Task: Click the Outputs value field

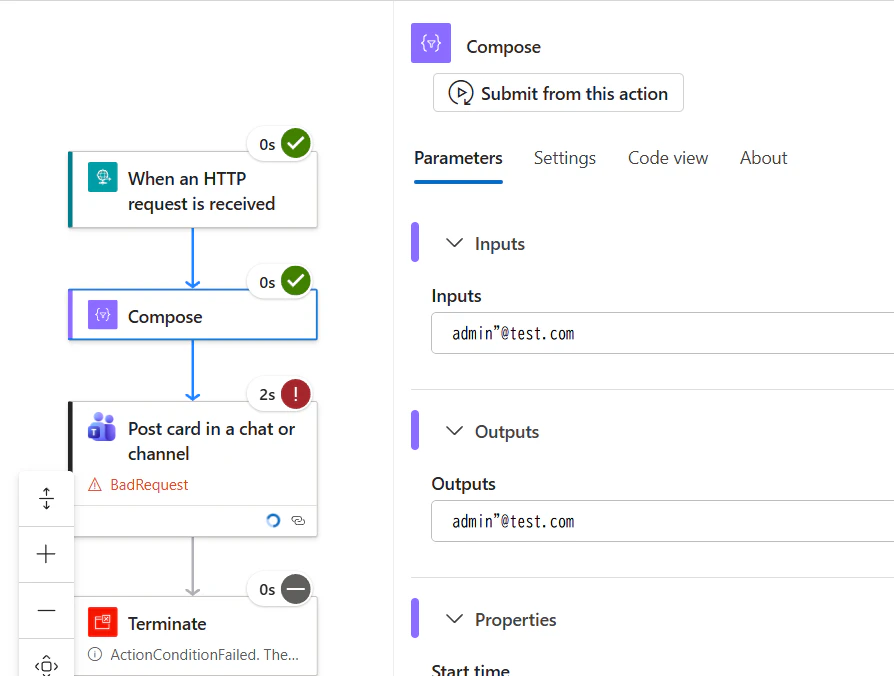Action: point(660,521)
